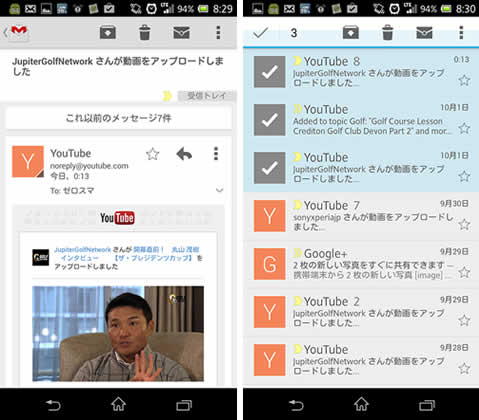Star the Google+ conversation
This screenshot has height=420, width=479.
(x=464, y=272)
